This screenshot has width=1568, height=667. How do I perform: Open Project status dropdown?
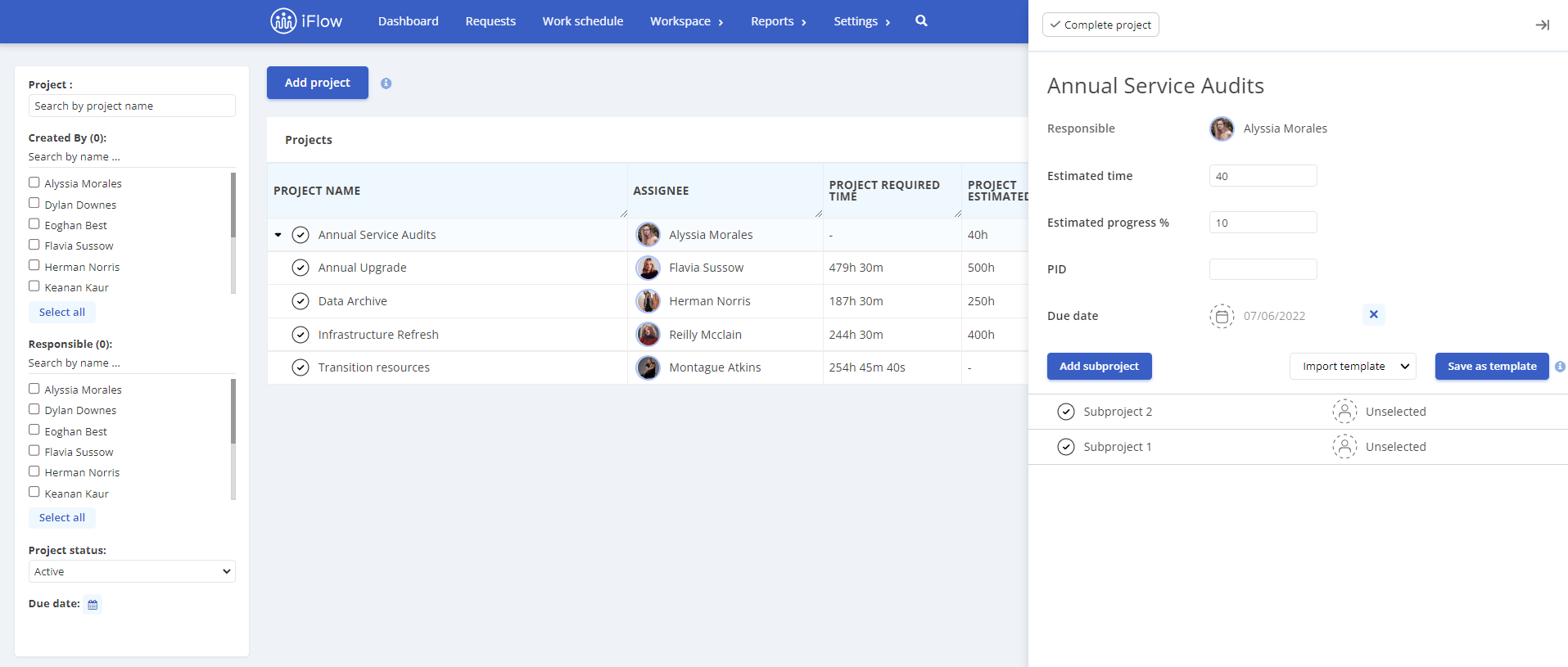[132, 571]
